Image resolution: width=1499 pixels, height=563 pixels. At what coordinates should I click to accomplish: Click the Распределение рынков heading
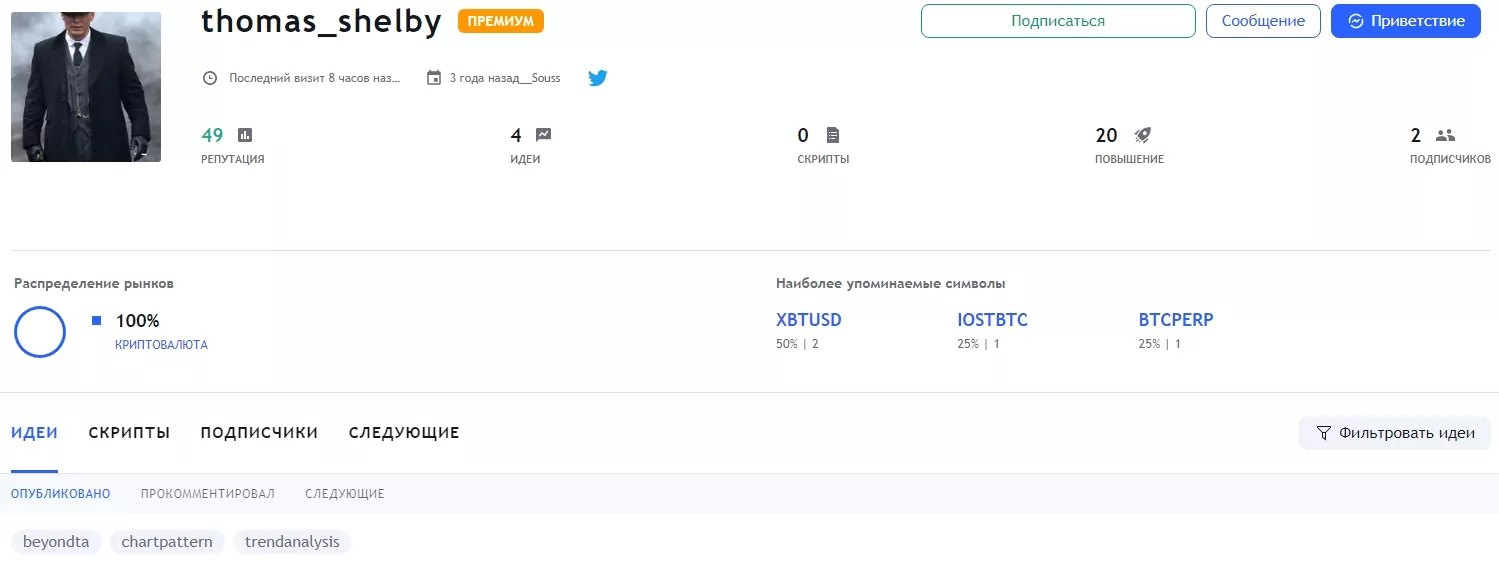coord(94,284)
